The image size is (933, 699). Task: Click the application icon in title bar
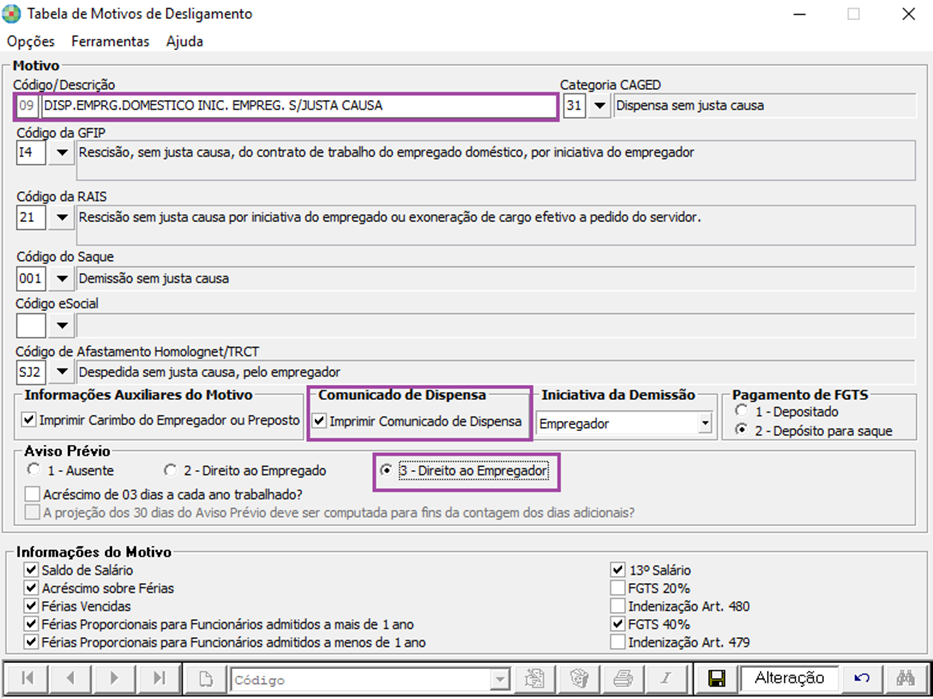click(x=12, y=14)
